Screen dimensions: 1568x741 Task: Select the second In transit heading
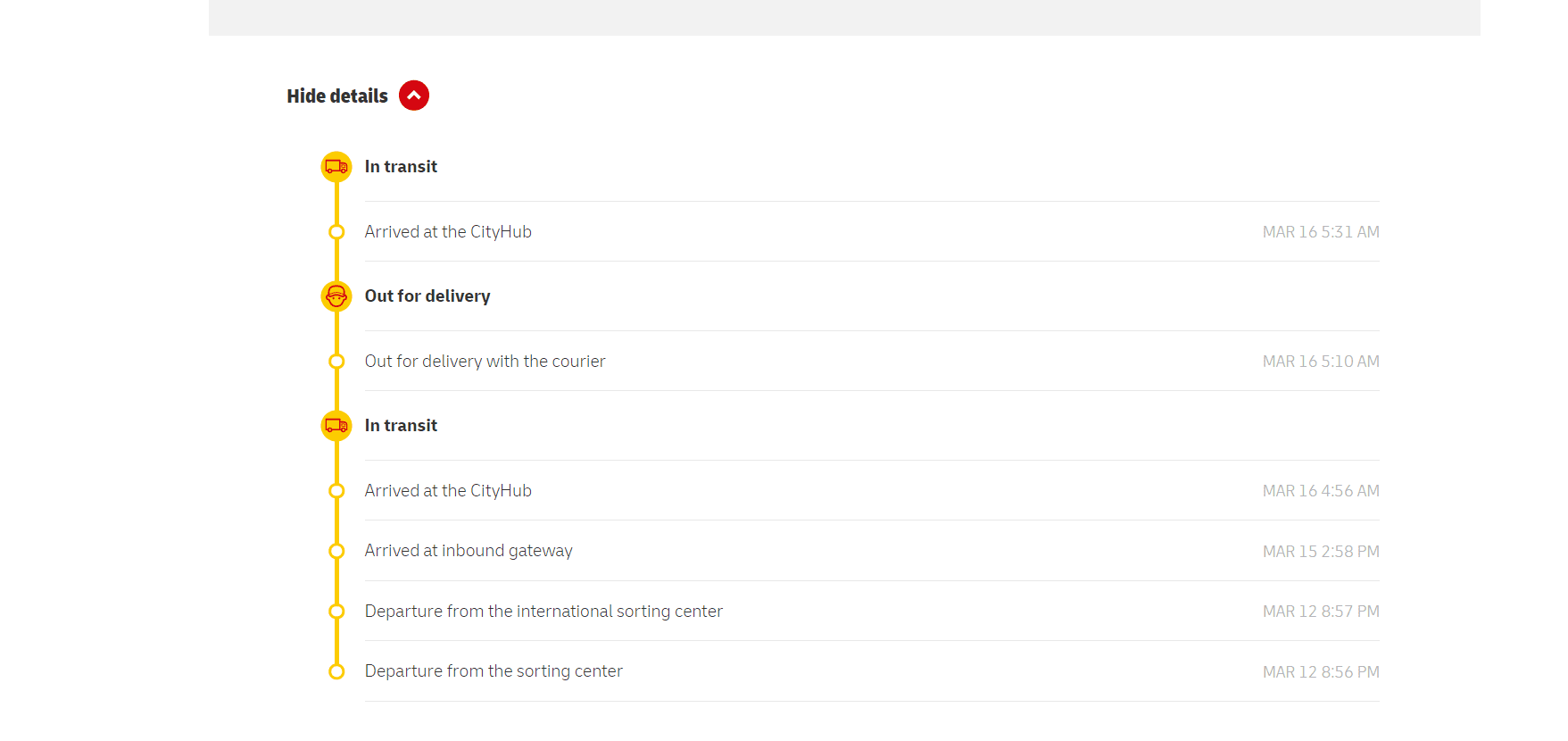coord(401,426)
